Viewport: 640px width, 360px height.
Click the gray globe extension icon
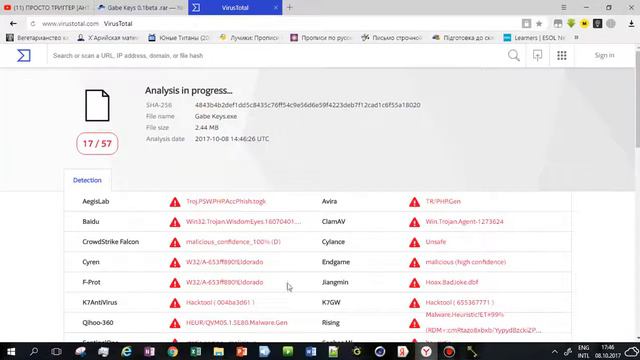click(x=611, y=24)
